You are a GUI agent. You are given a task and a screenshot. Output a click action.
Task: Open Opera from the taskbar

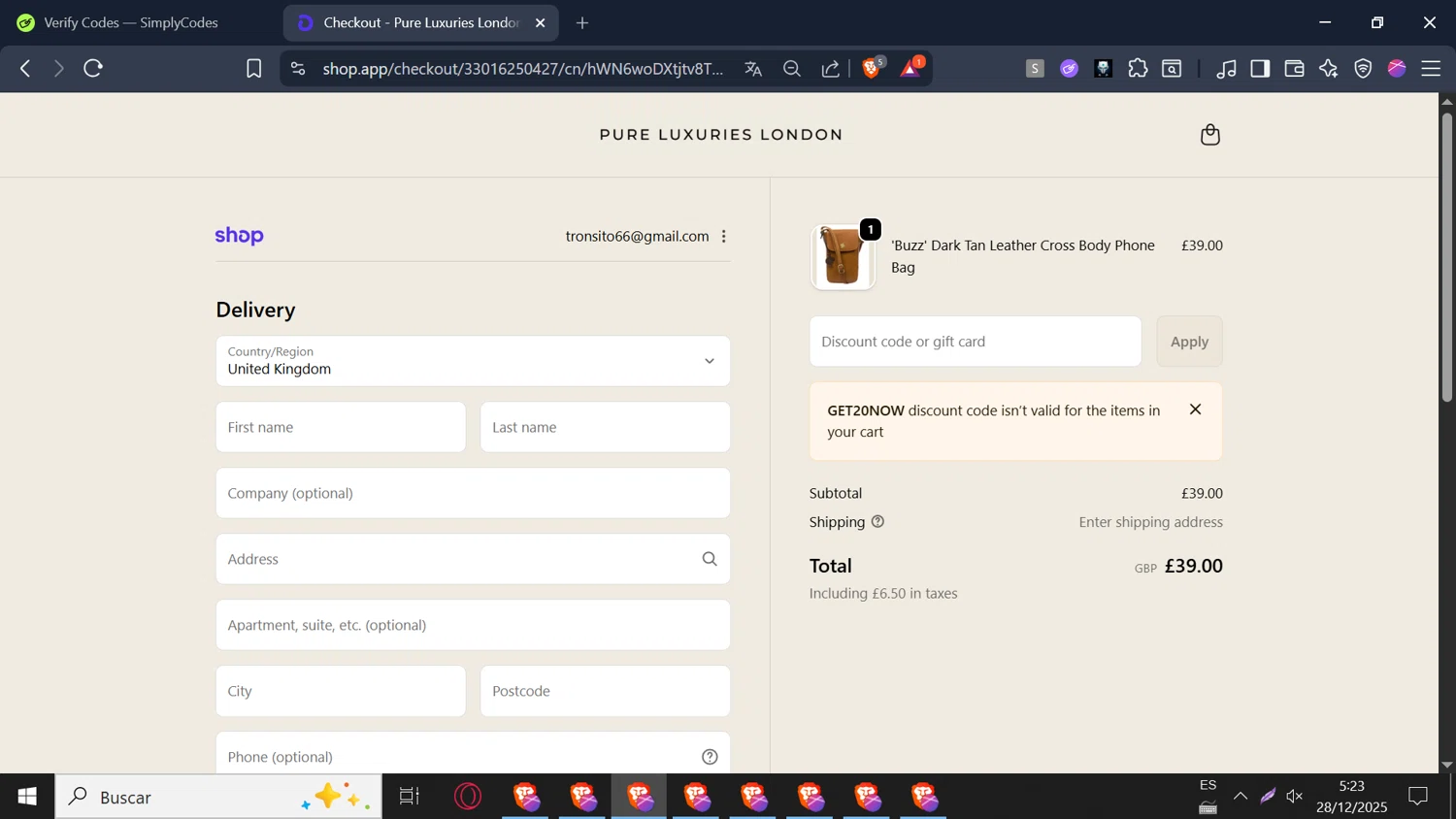click(x=468, y=797)
